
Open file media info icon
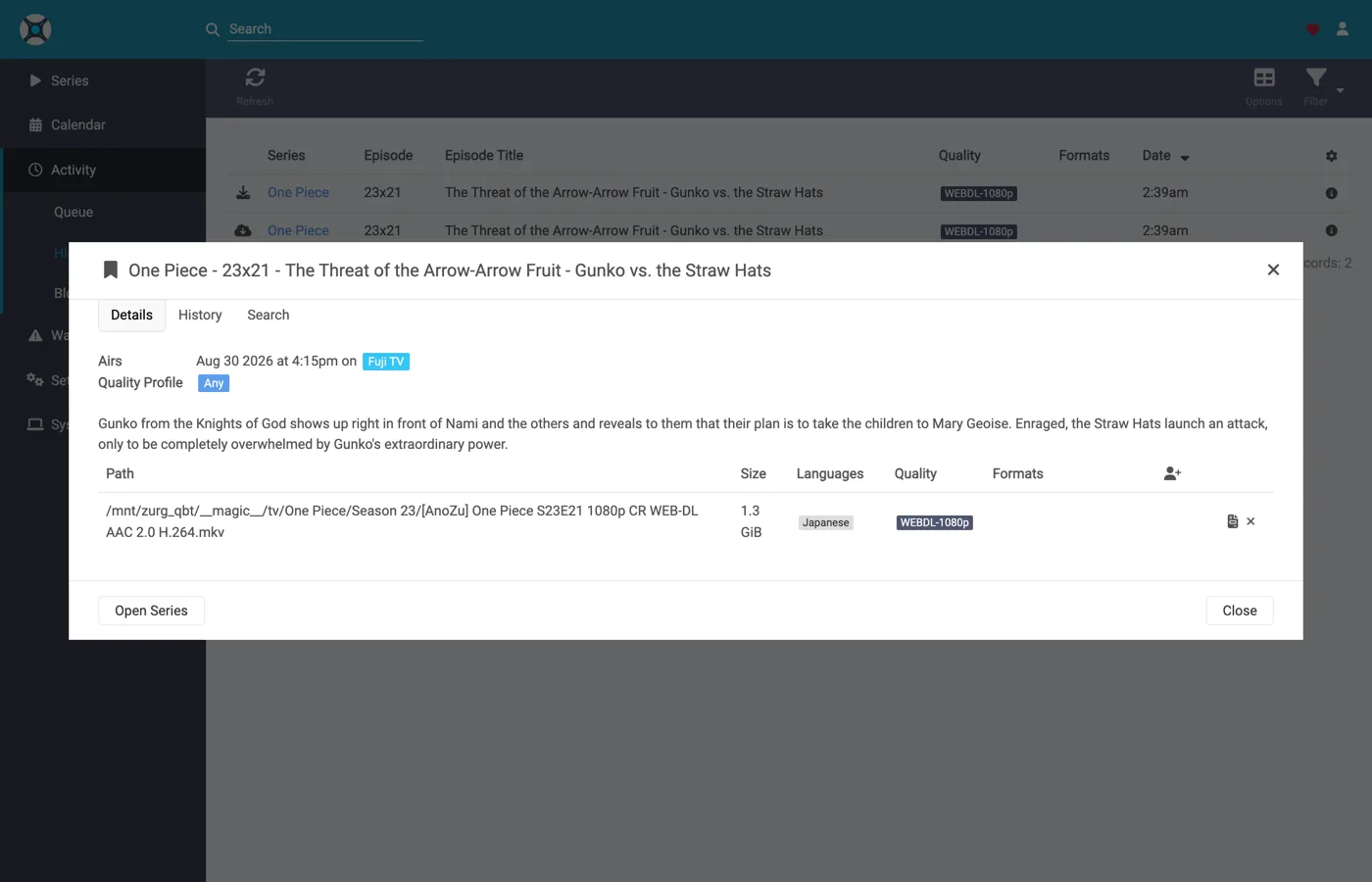1233,521
